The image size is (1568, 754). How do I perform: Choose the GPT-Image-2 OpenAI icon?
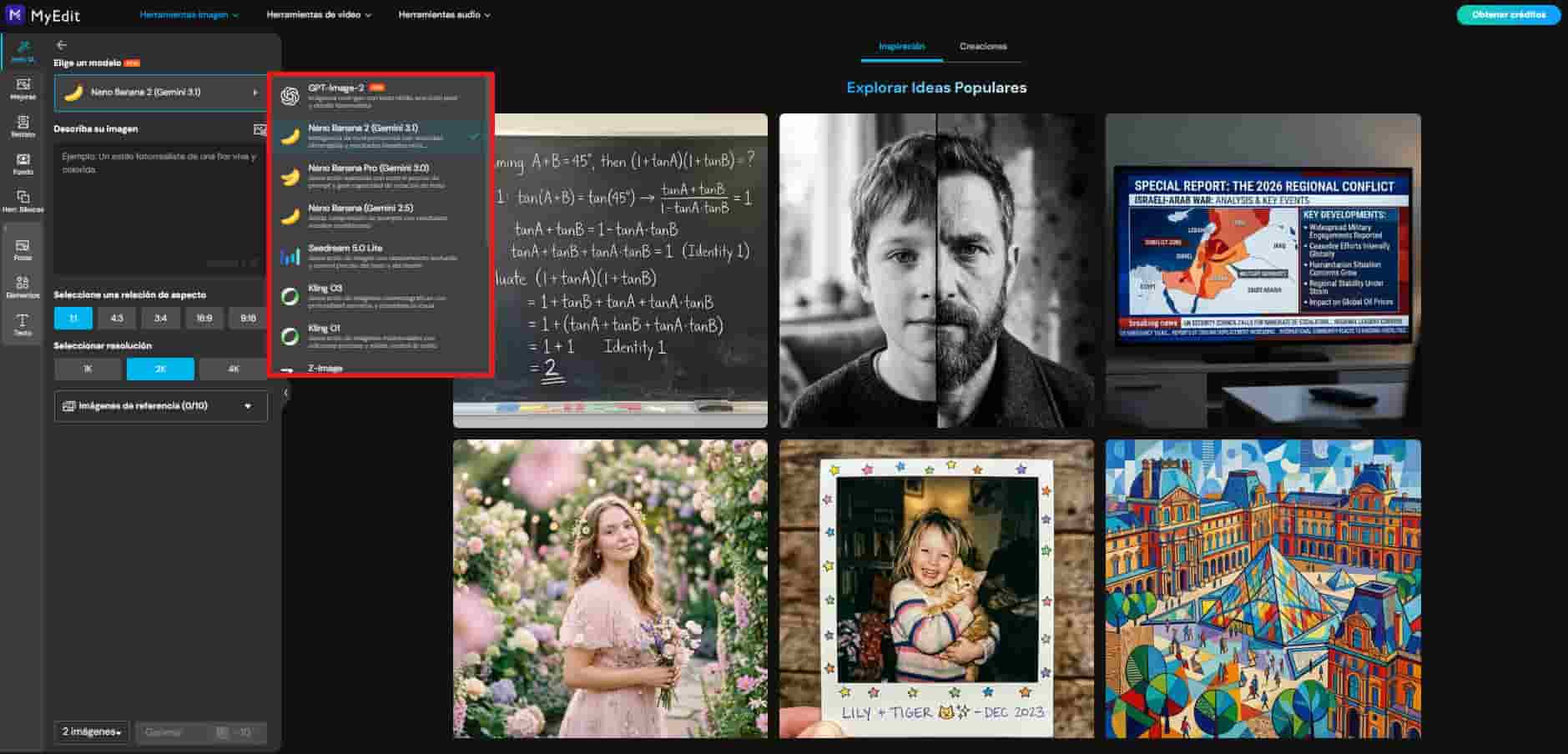click(x=290, y=97)
